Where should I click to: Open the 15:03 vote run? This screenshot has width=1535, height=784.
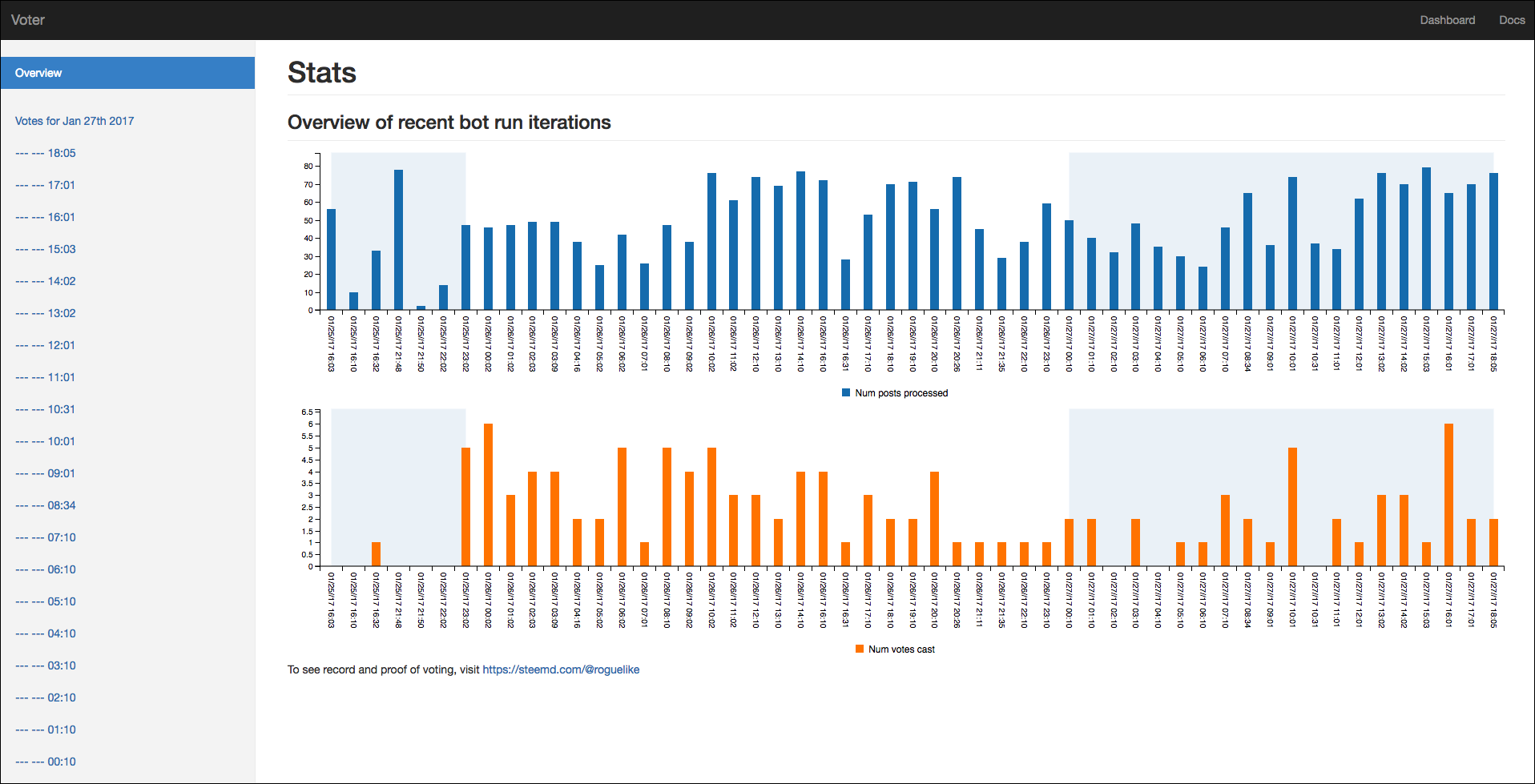[x=46, y=249]
